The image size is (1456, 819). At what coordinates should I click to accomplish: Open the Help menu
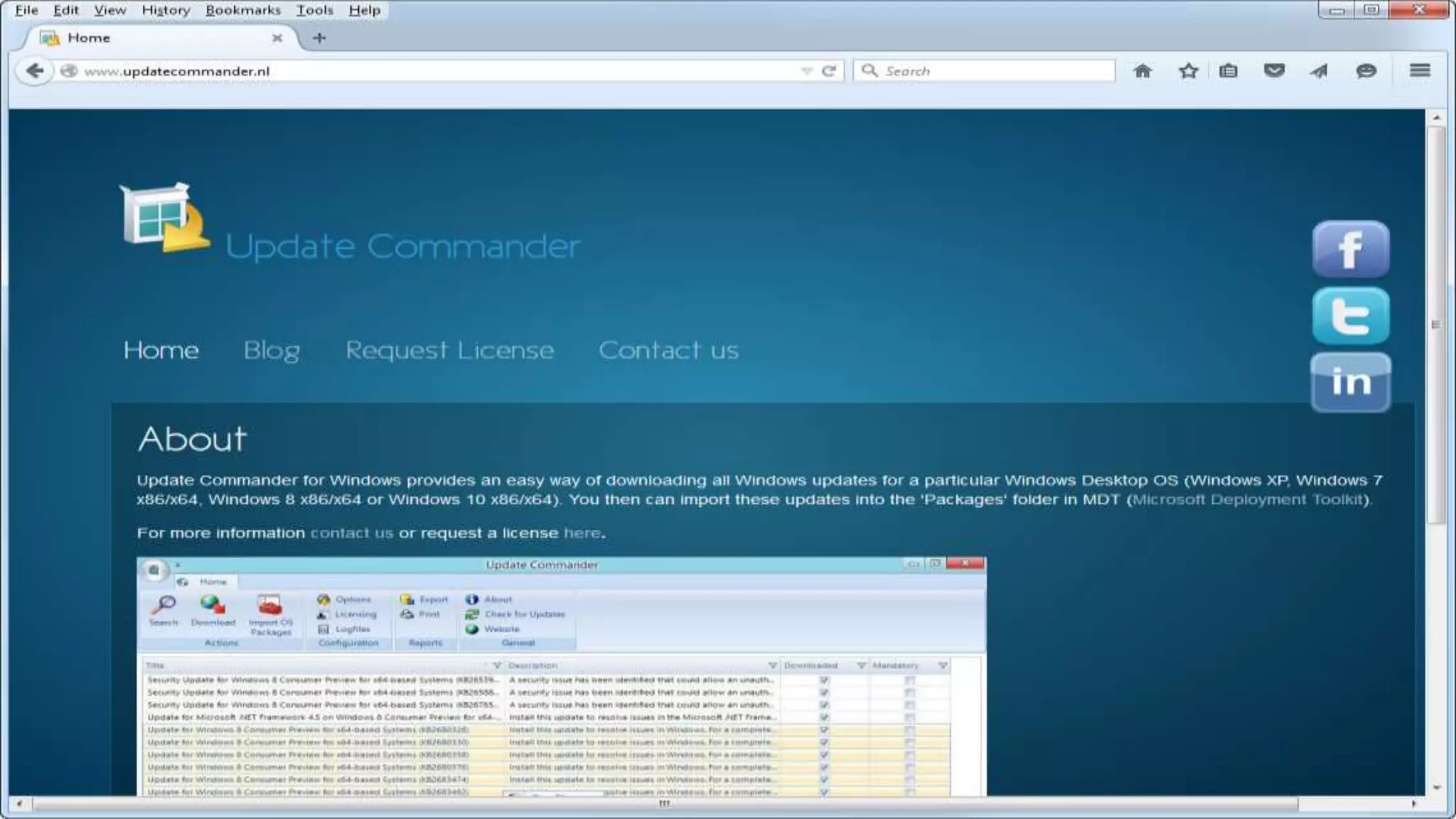click(365, 10)
